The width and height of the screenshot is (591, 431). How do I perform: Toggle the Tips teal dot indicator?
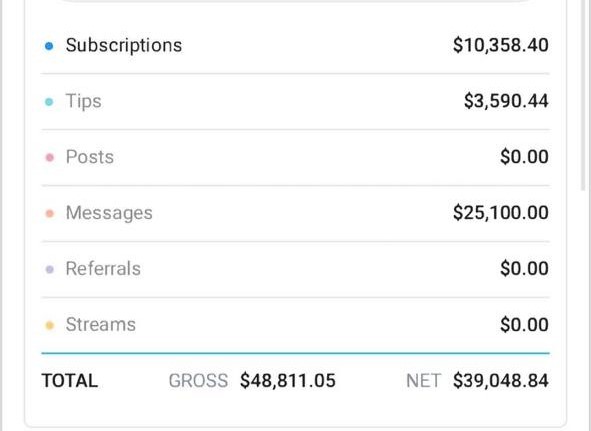click(49, 102)
